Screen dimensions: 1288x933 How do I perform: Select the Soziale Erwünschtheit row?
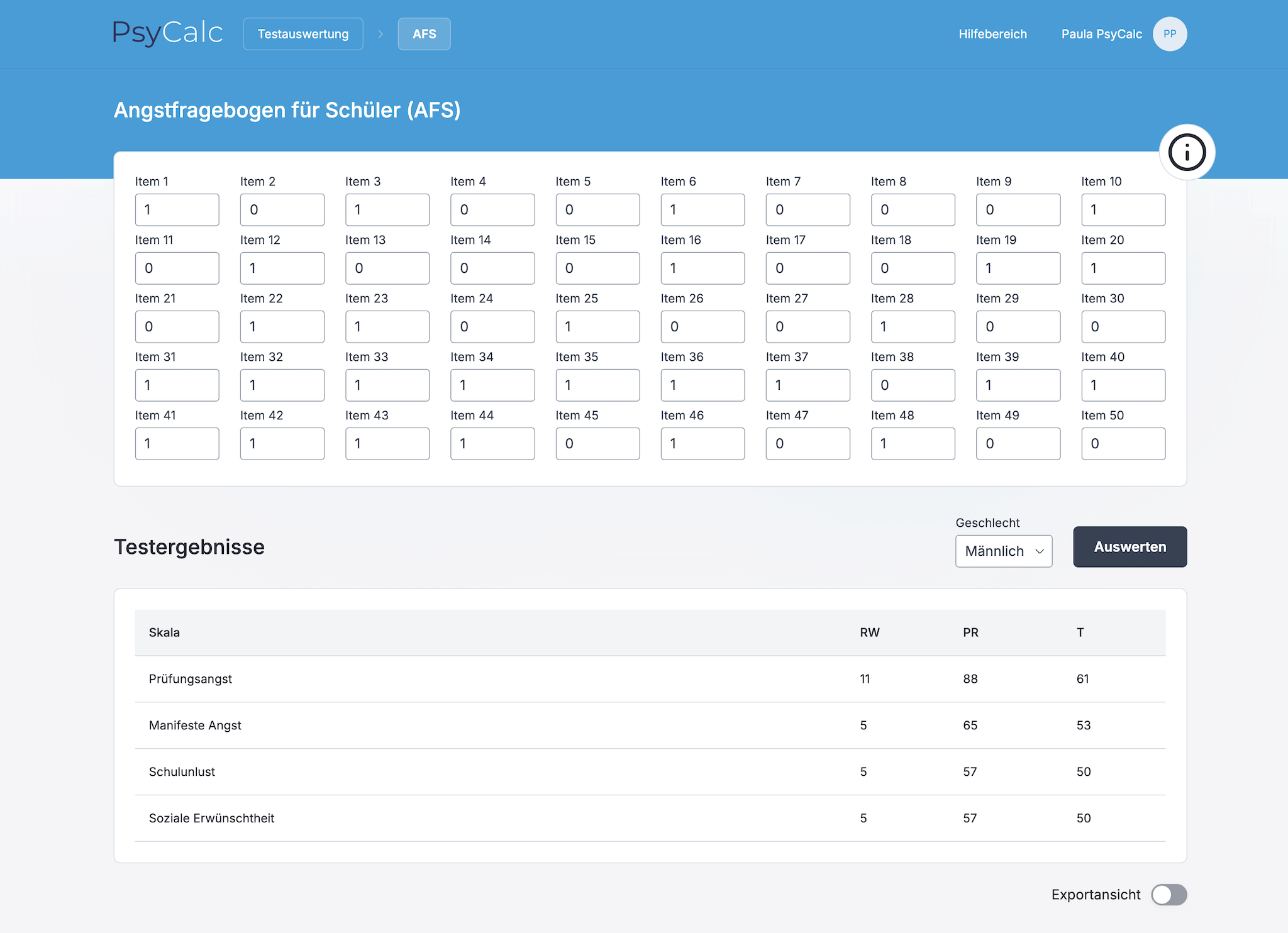(x=650, y=819)
